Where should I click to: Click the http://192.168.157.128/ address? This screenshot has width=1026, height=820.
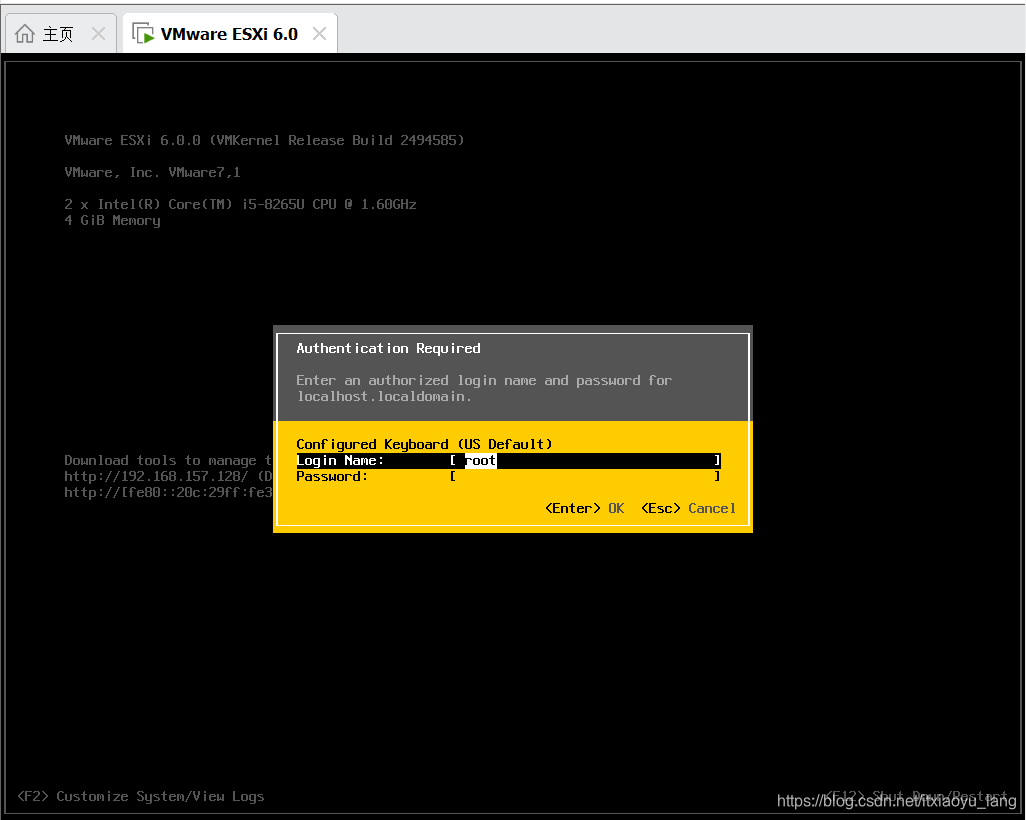[x=156, y=476]
